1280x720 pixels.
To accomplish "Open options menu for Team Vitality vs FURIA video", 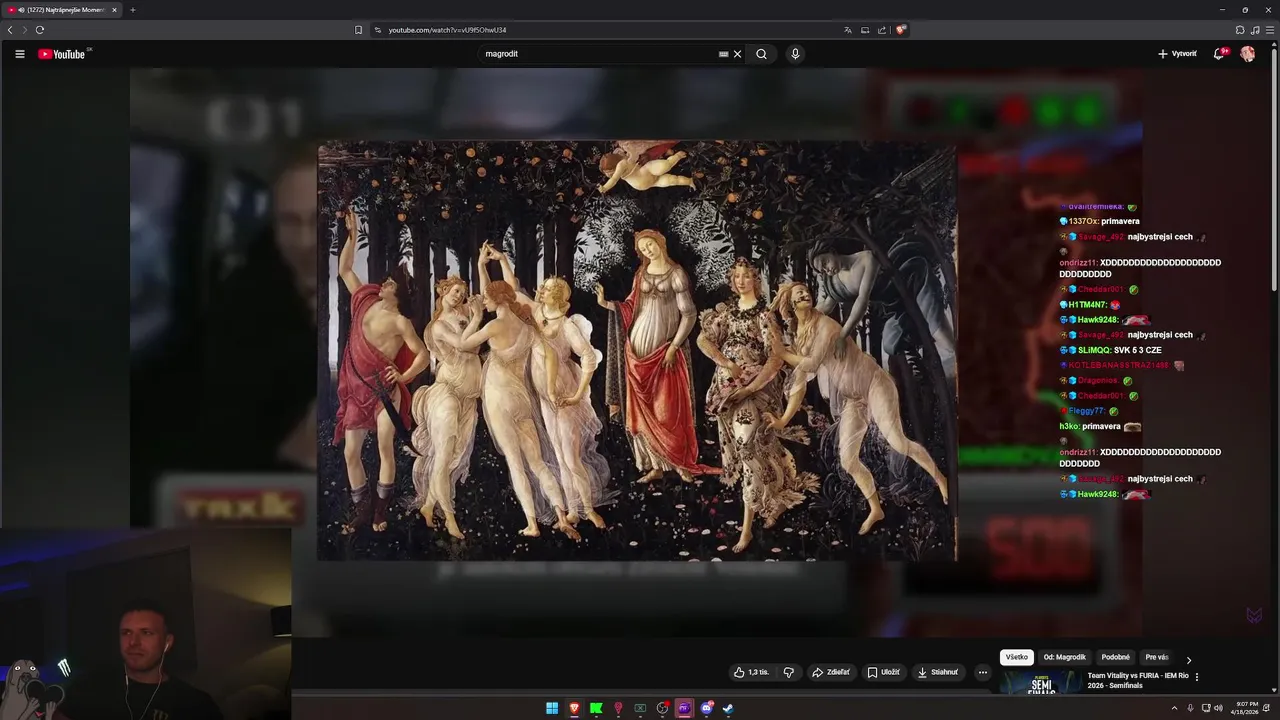I will (x=1197, y=677).
